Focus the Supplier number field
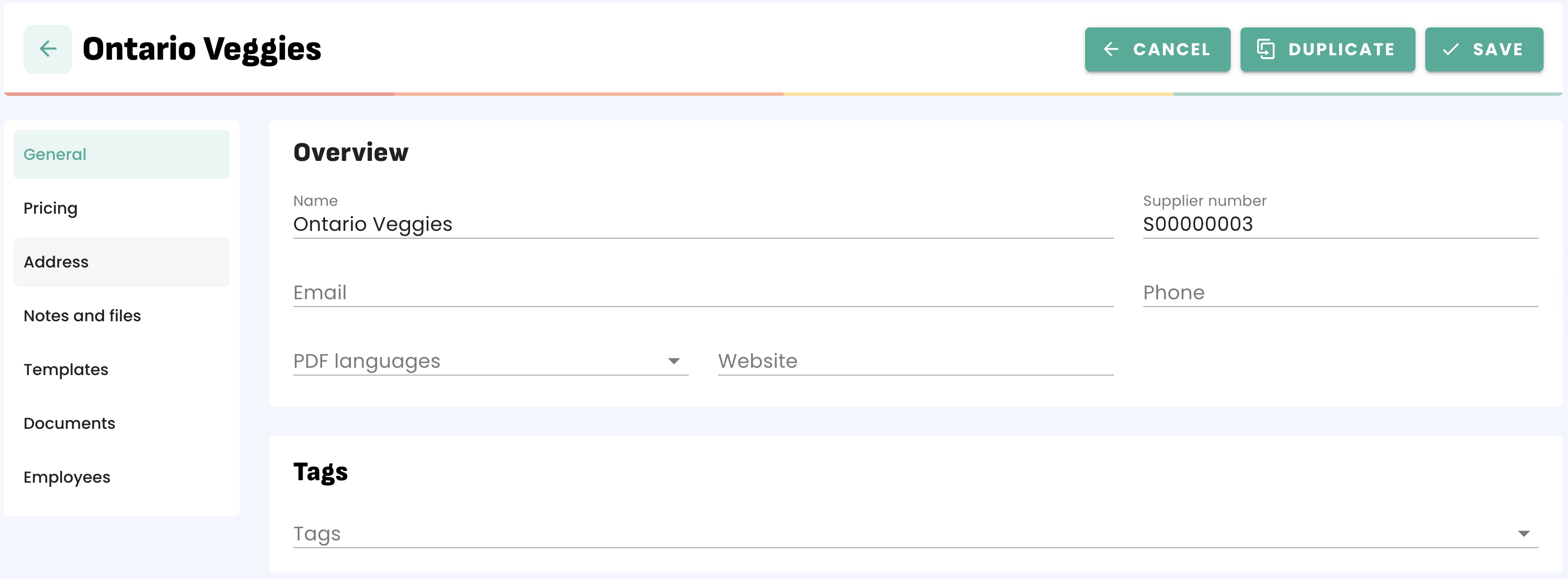The width and height of the screenshot is (1568, 579). 1340,224
